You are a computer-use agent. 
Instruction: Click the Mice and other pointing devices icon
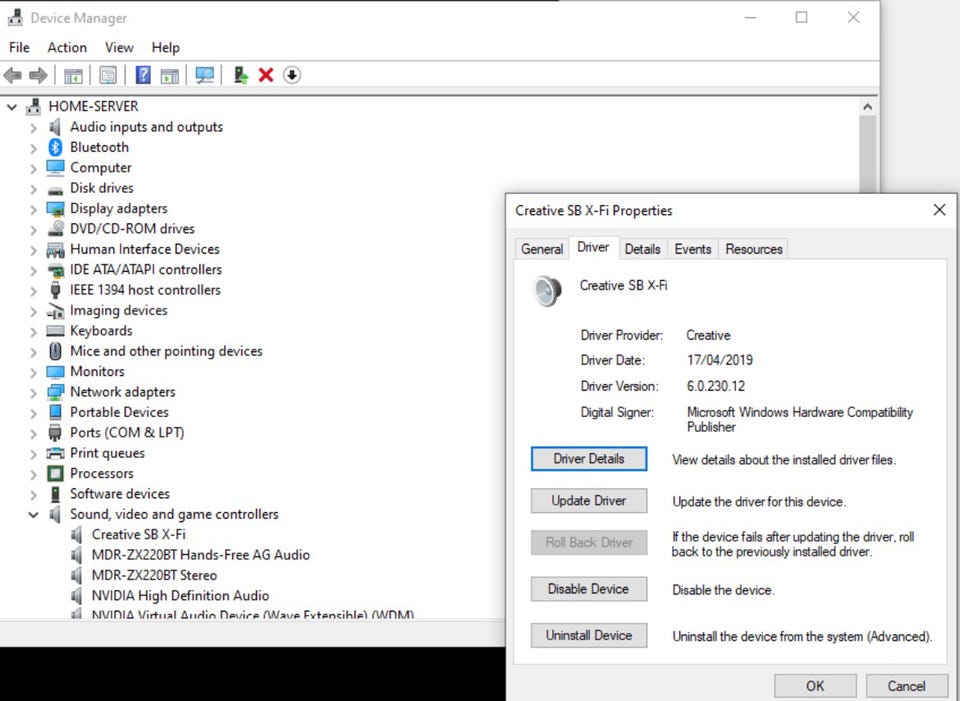[55, 351]
